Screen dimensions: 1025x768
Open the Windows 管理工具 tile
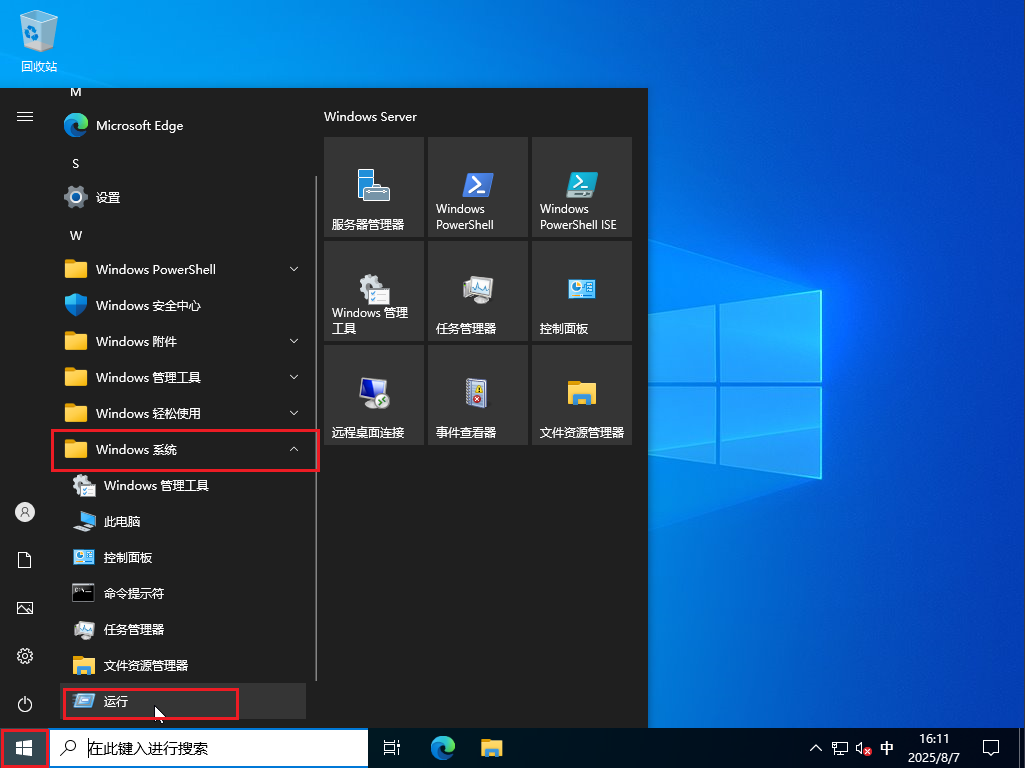(374, 291)
